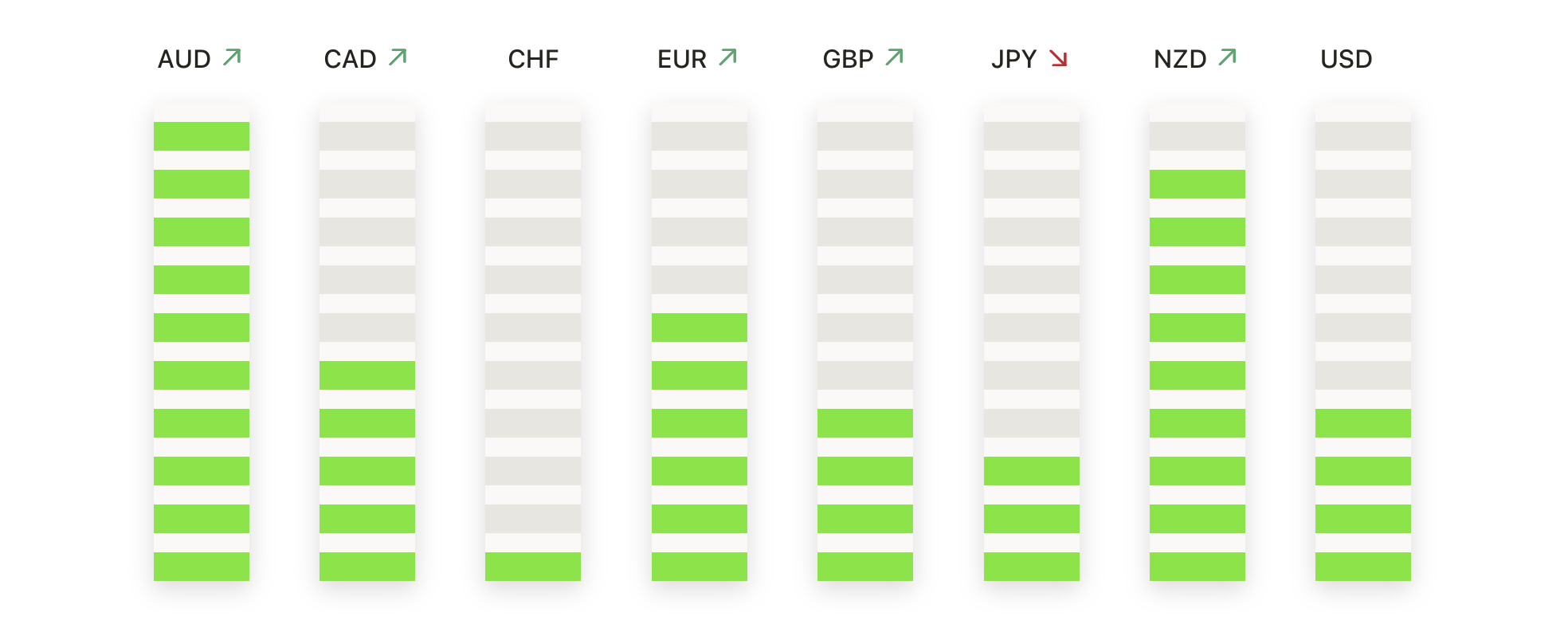Select the USD currency label

click(x=1346, y=59)
